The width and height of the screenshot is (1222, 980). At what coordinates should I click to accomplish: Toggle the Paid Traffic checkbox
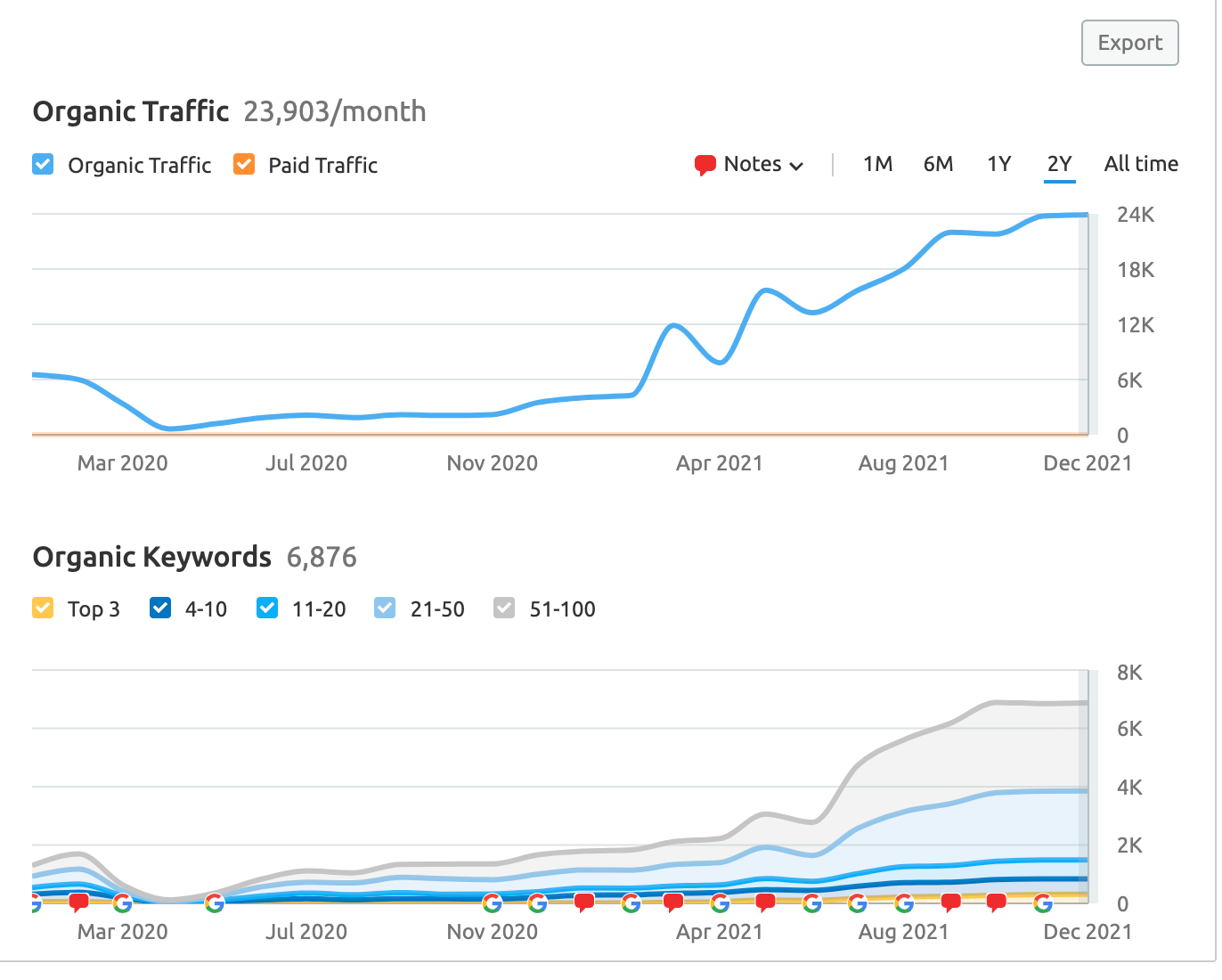tap(244, 165)
